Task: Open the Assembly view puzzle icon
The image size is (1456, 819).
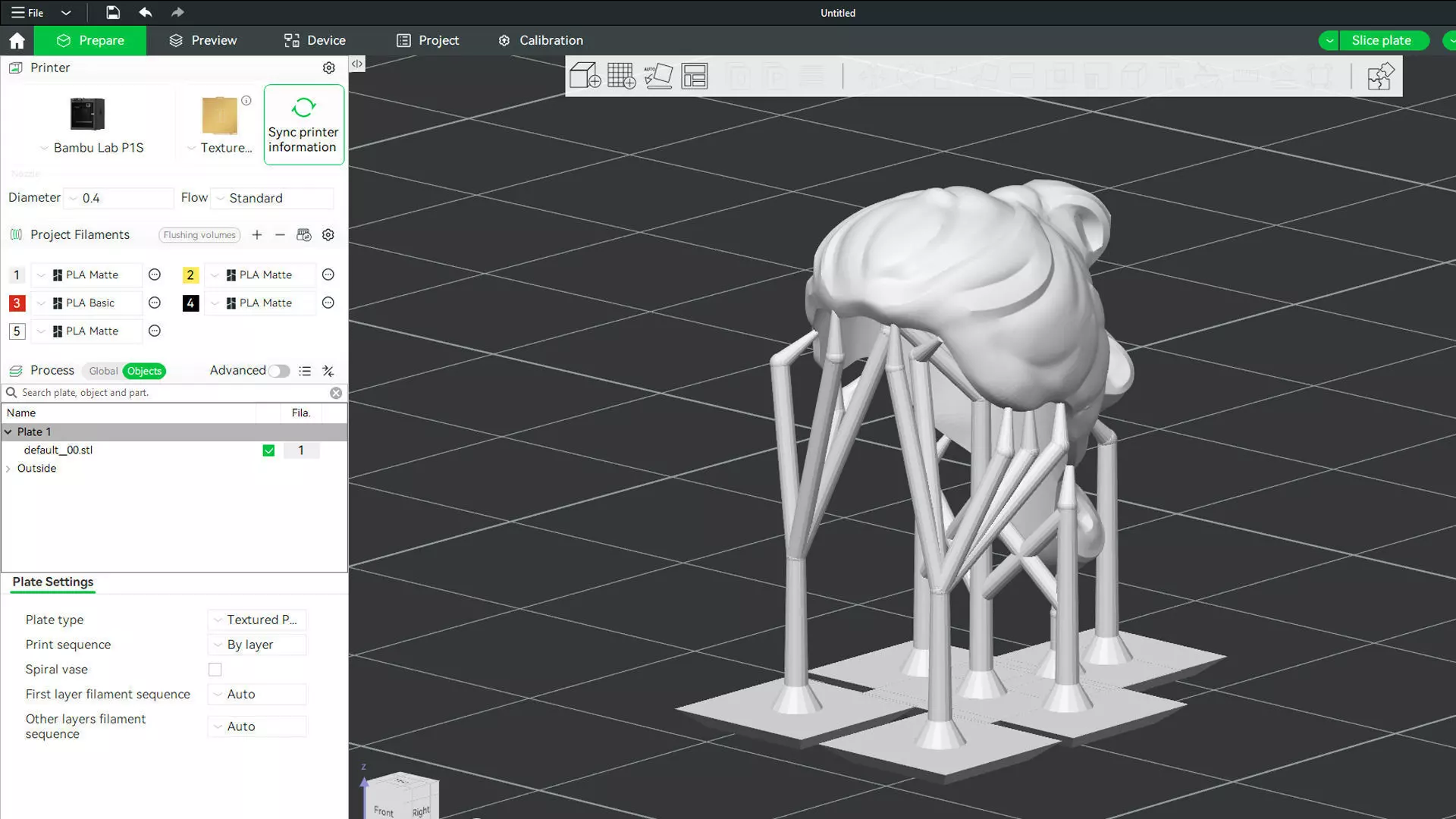Action: [x=1380, y=76]
